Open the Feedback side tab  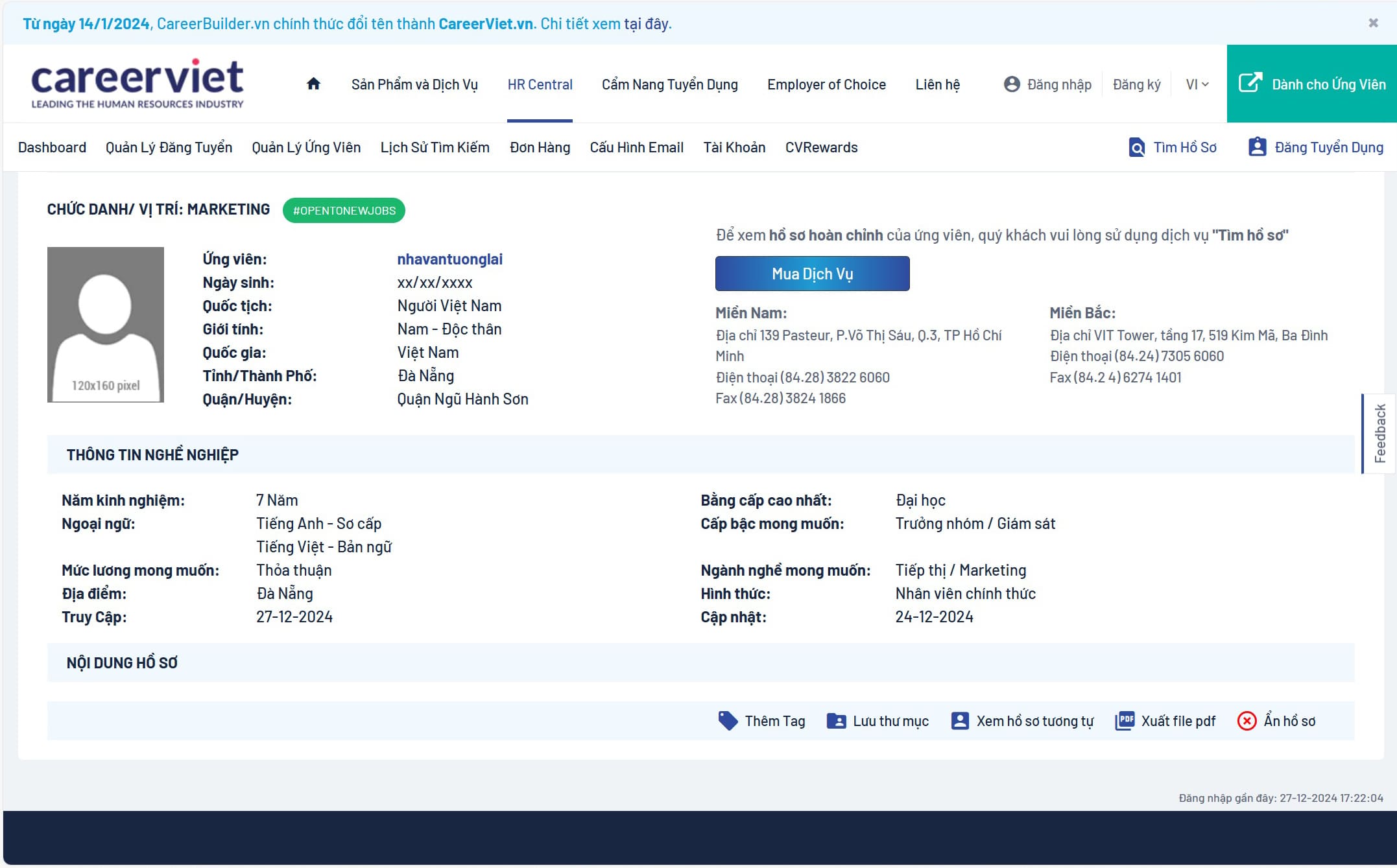pyautogui.click(x=1379, y=434)
